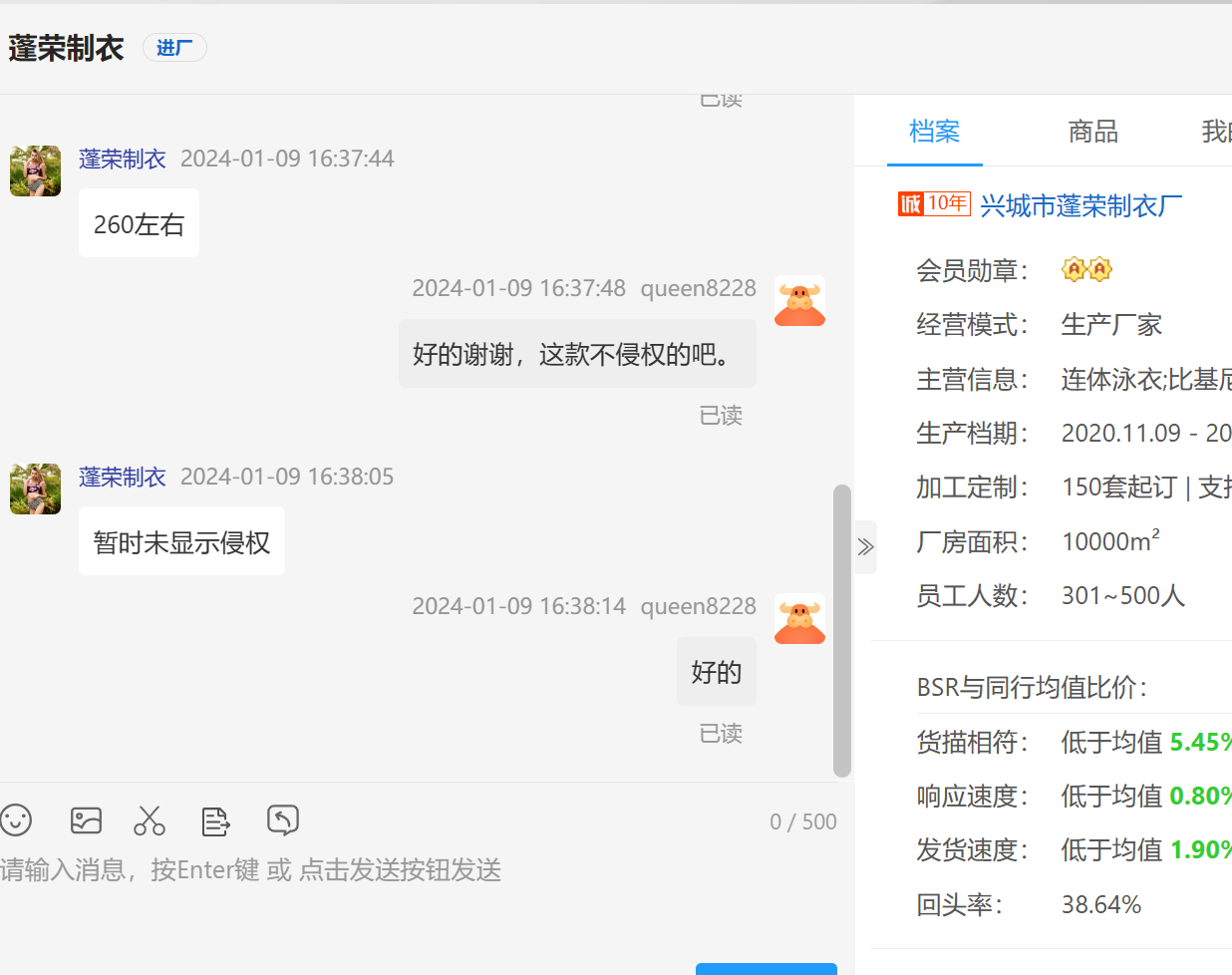The height and width of the screenshot is (975, 1232).
Task: Click sender name 蓬荣制衣 at 16:37:44
Action: pos(123,159)
